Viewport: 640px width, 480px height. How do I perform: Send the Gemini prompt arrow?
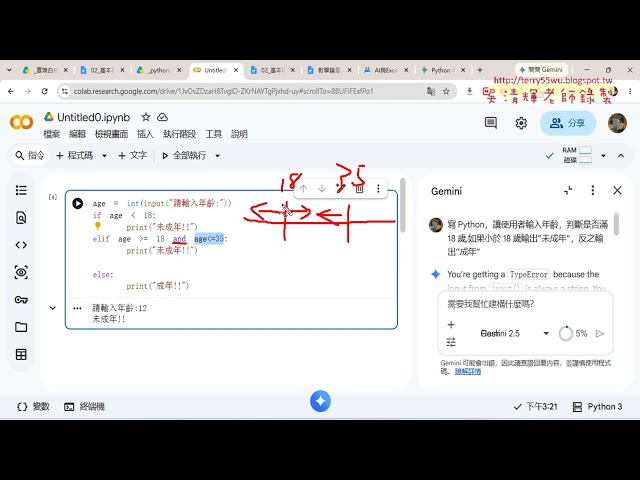[x=600, y=334]
